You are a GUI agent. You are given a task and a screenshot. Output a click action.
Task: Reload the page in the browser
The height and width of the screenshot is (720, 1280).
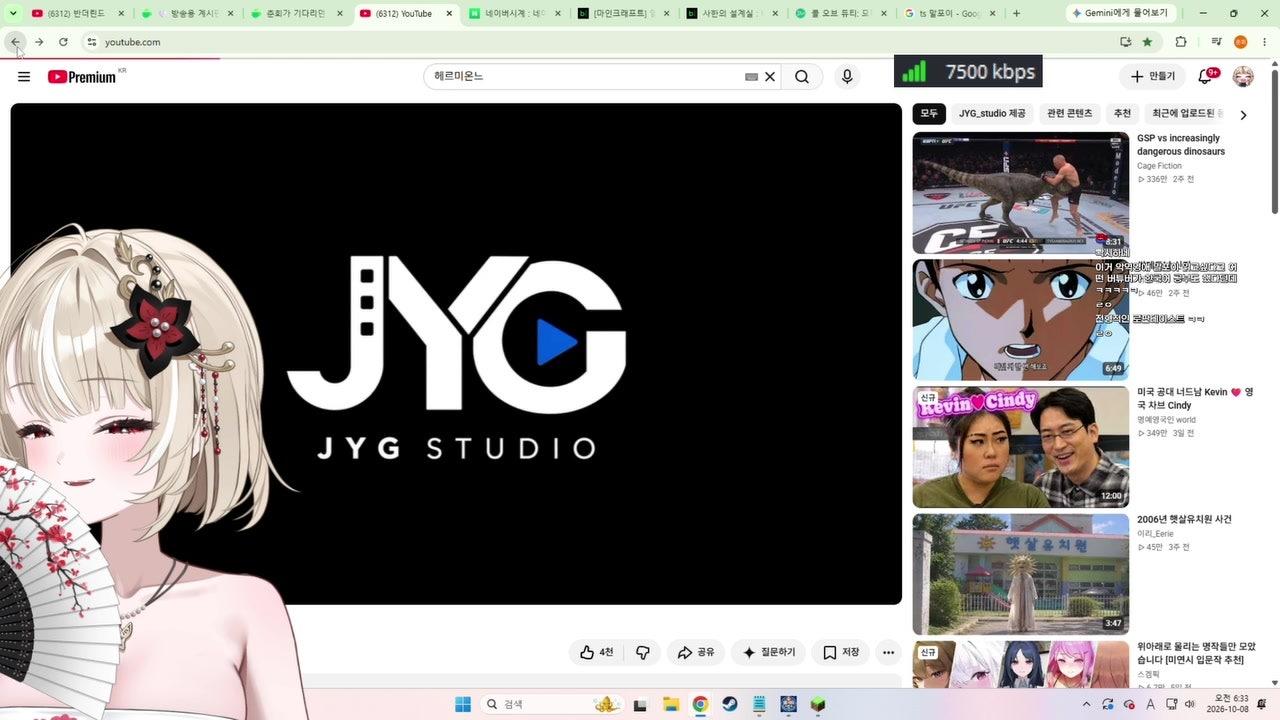(x=63, y=42)
